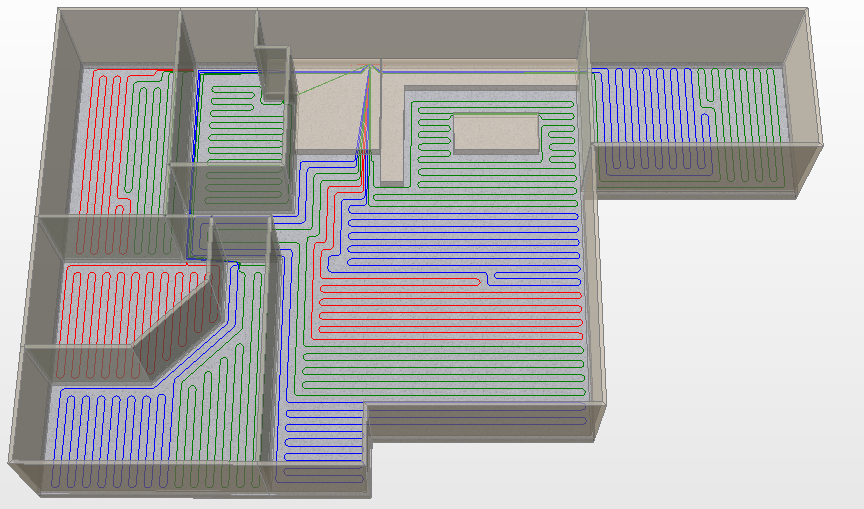This screenshot has height=509, width=864.
Task: Select the beige pipe-free floor near the manifold
Action: (325, 110)
